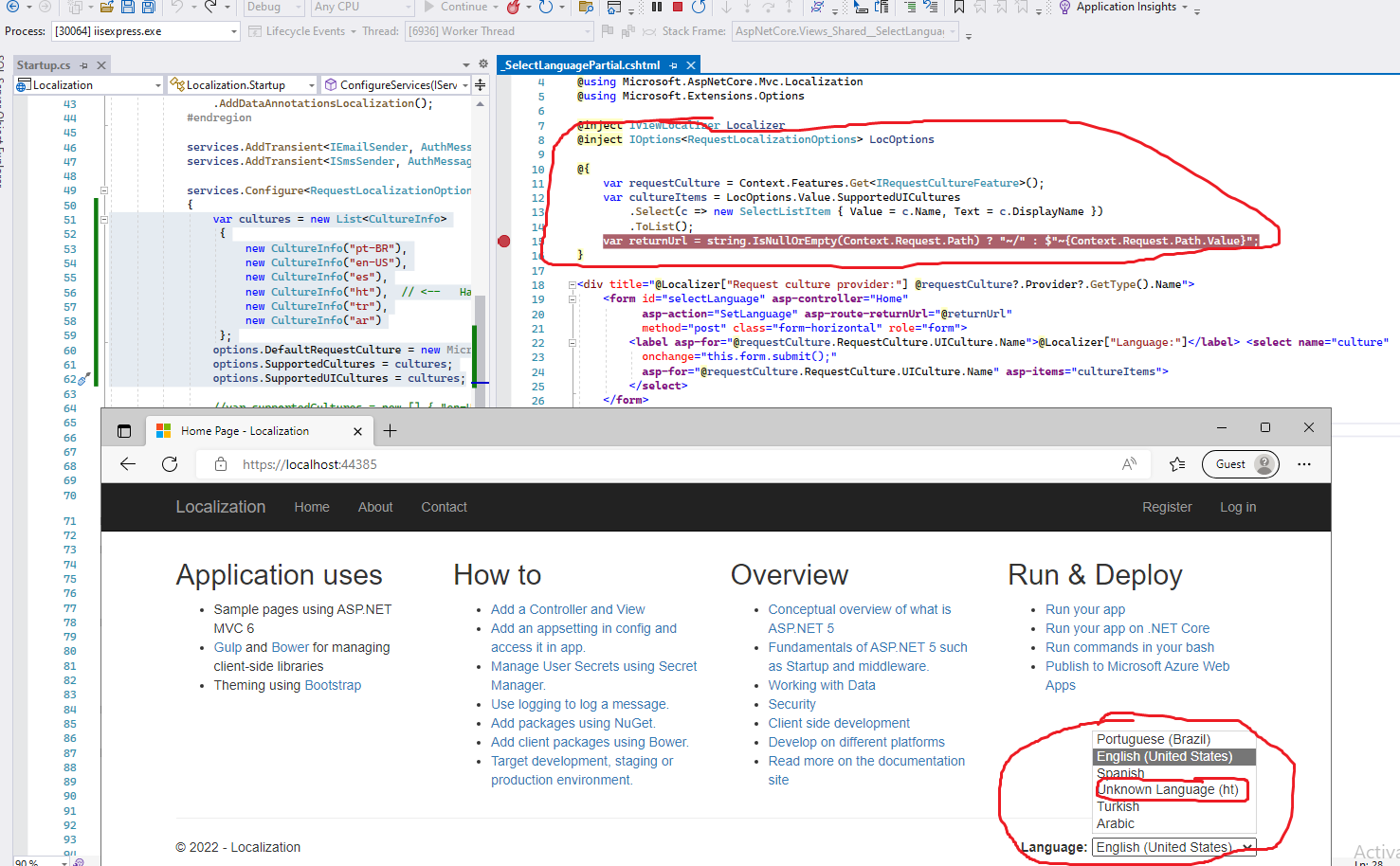
Task: Open the ConfigureServices member dropdown
Action: click(396, 85)
